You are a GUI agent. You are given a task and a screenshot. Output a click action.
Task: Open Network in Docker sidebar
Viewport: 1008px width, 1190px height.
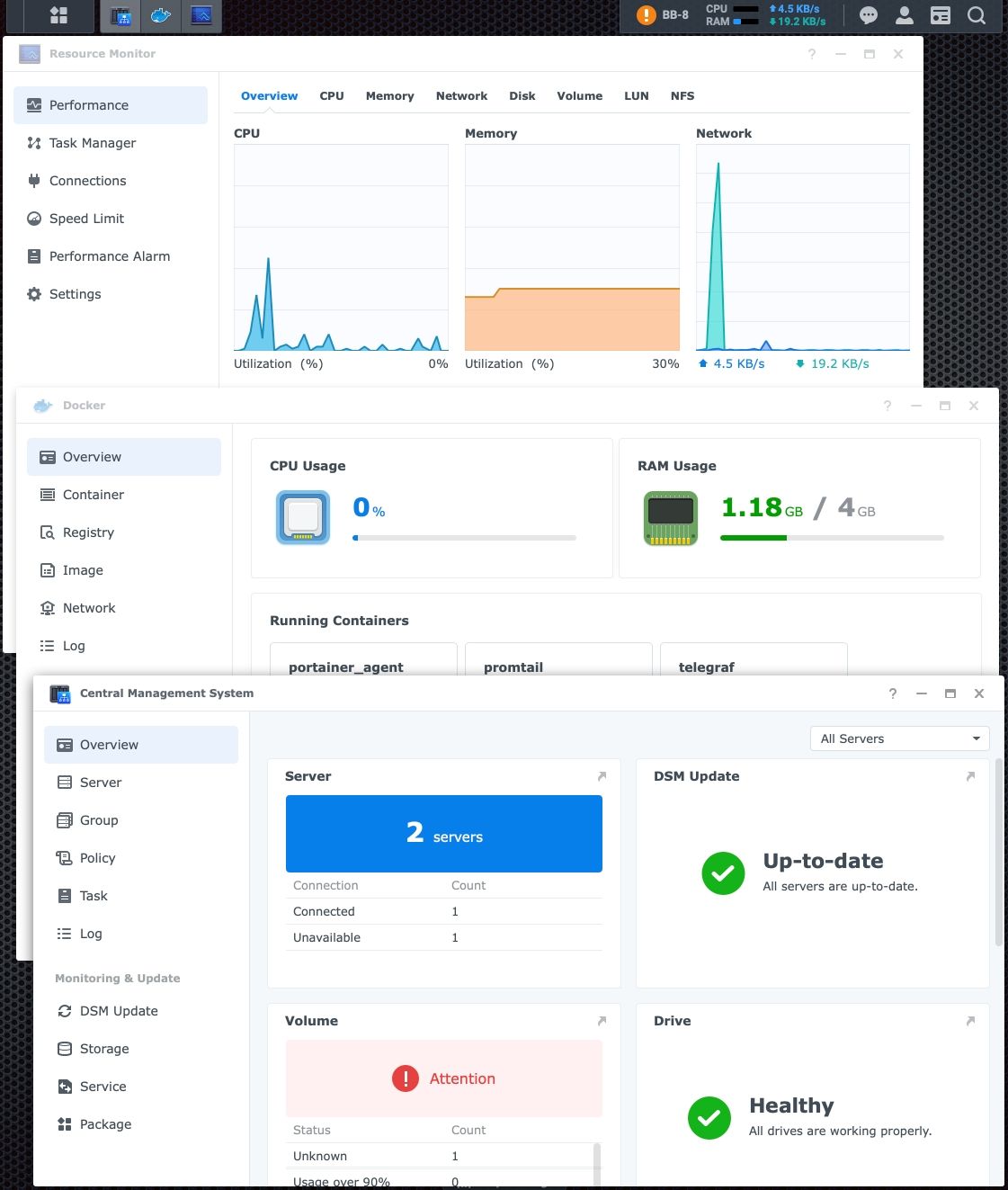(x=124, y=608)
